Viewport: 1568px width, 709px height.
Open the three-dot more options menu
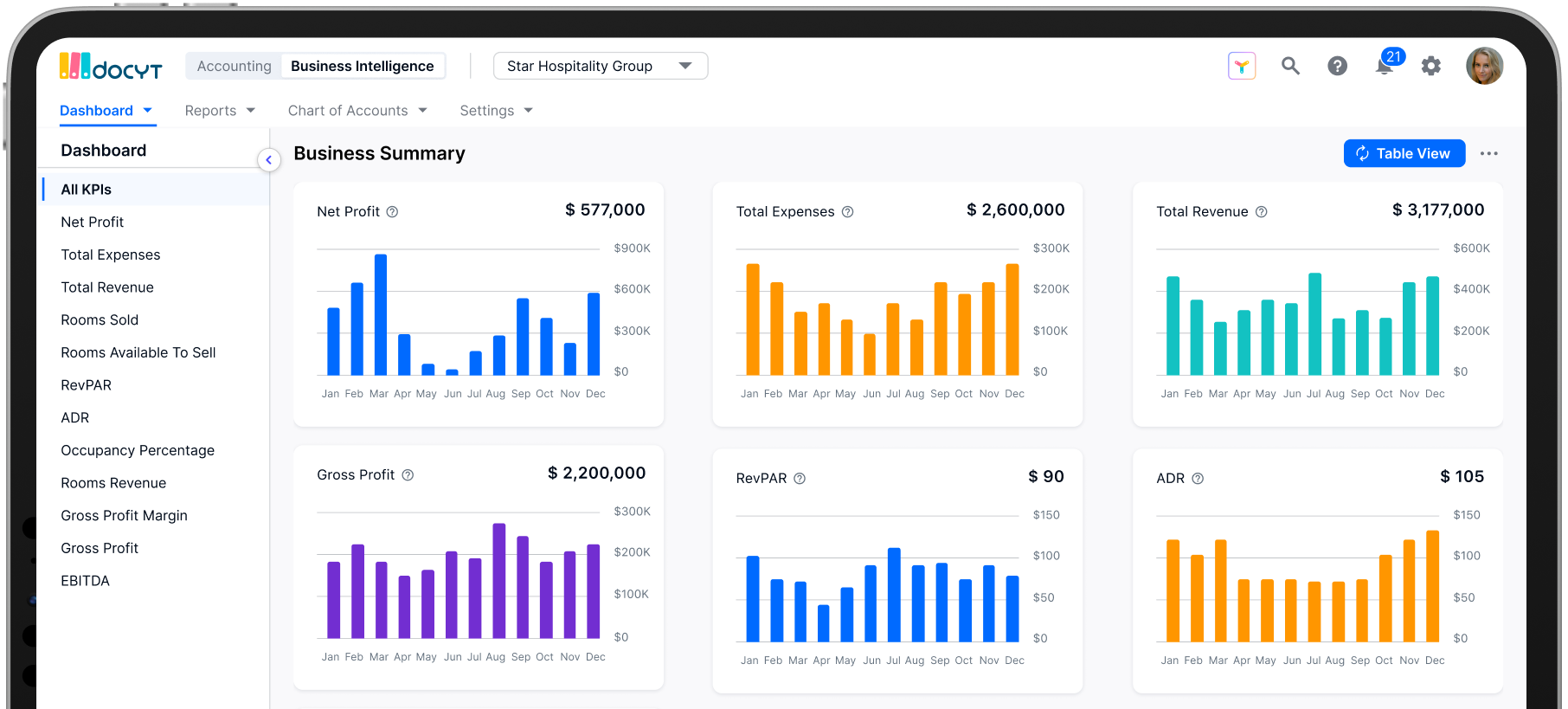pos(1488,153)
